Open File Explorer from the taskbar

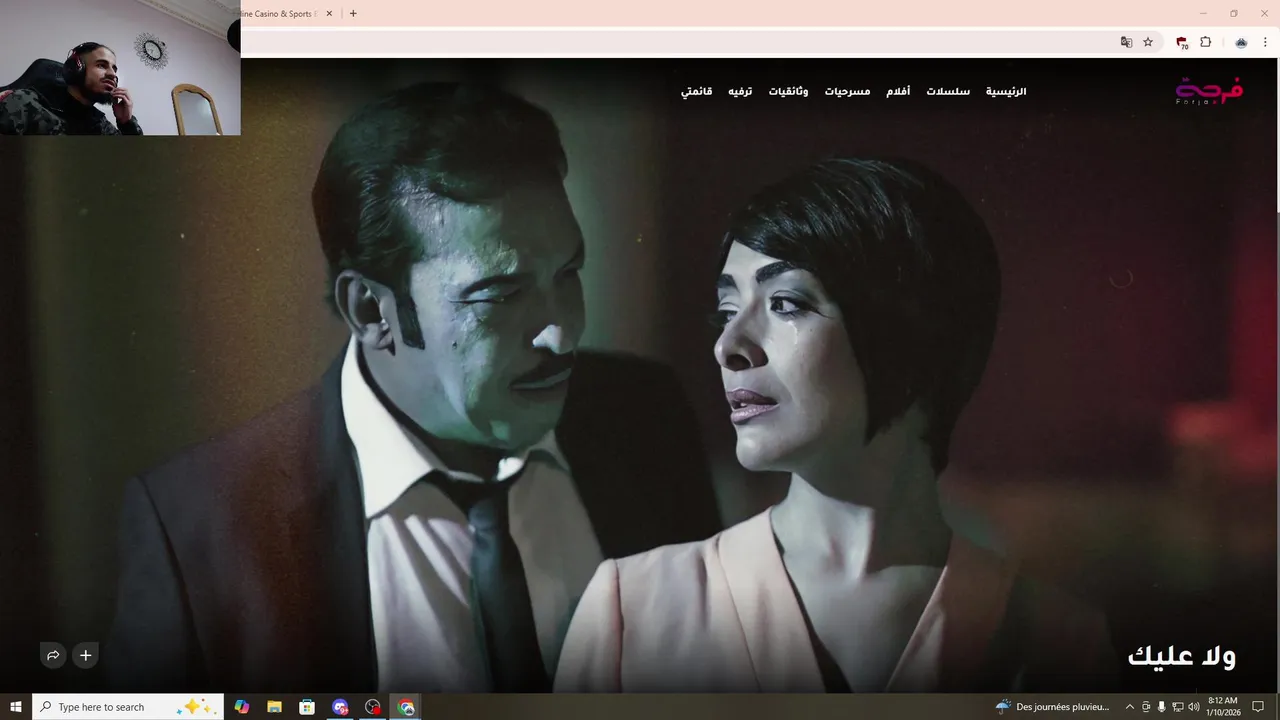274,707
